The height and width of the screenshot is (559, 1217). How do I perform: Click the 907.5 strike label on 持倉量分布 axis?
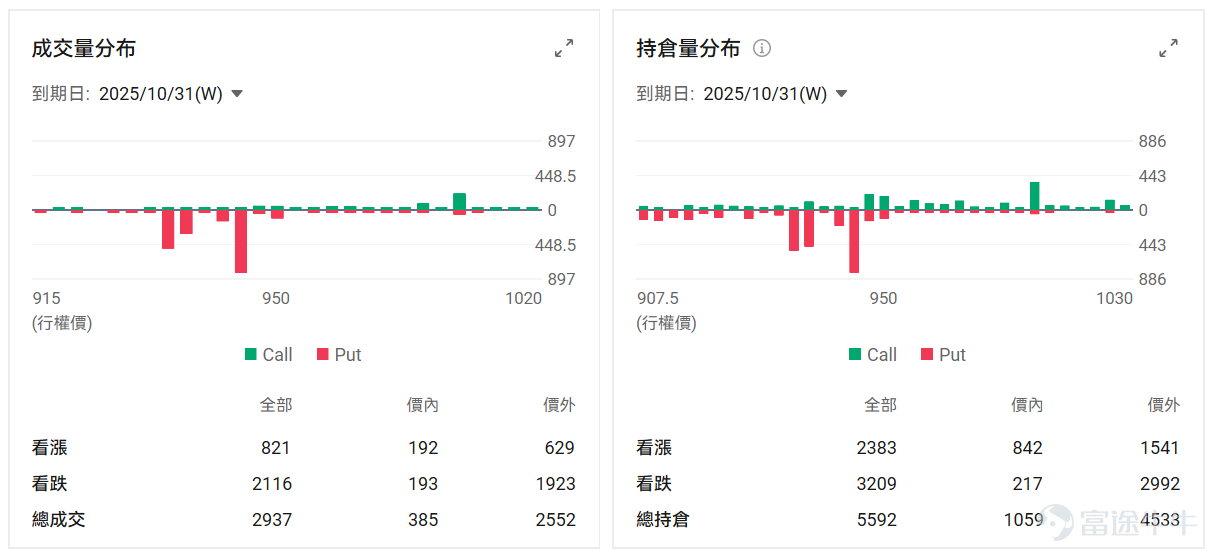(x=658, y=298)
